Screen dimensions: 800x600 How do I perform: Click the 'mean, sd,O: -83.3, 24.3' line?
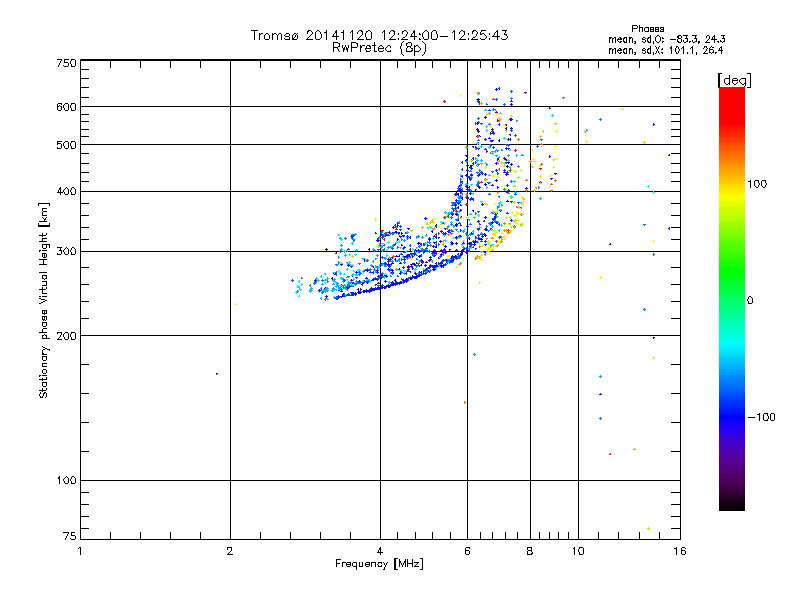pos(666,39)
